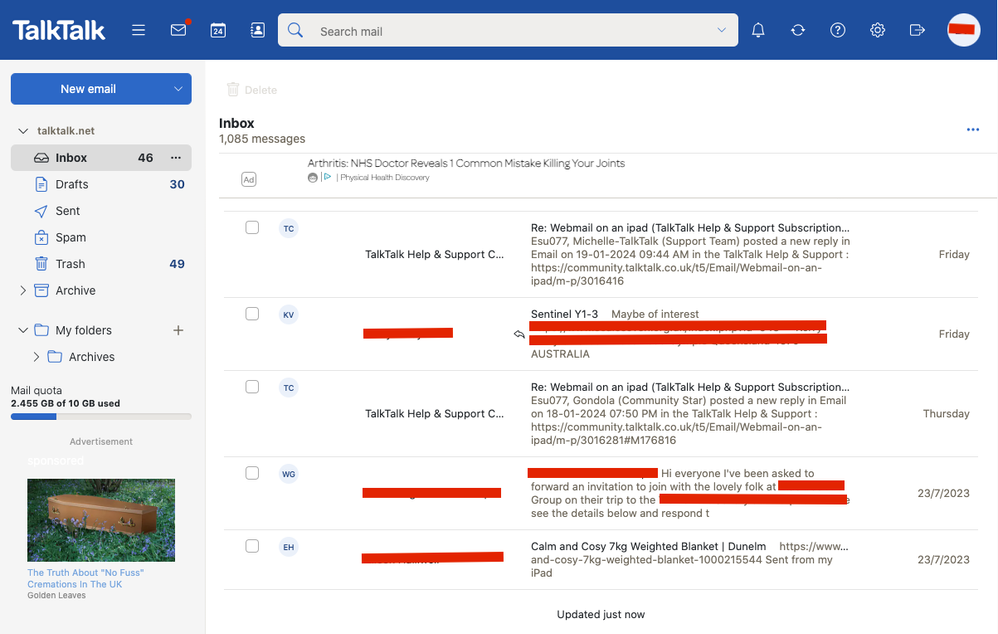The image size is (998, 634).
Task: Open the contacts address book icon
Action: click(x=258, y=30)
